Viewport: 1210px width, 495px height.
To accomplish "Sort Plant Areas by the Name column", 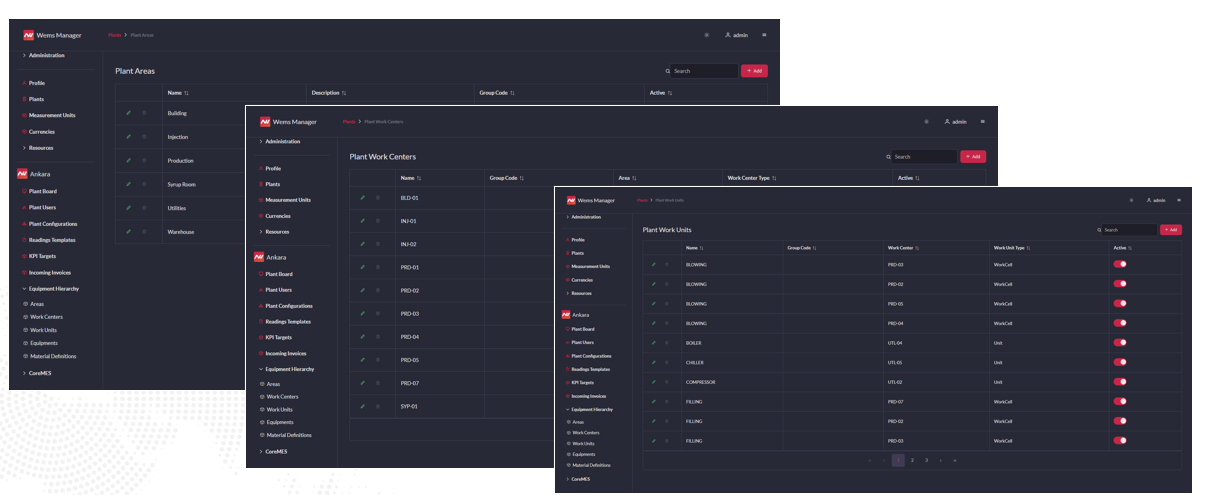I will pyautogui.click(x=178, y=93).
